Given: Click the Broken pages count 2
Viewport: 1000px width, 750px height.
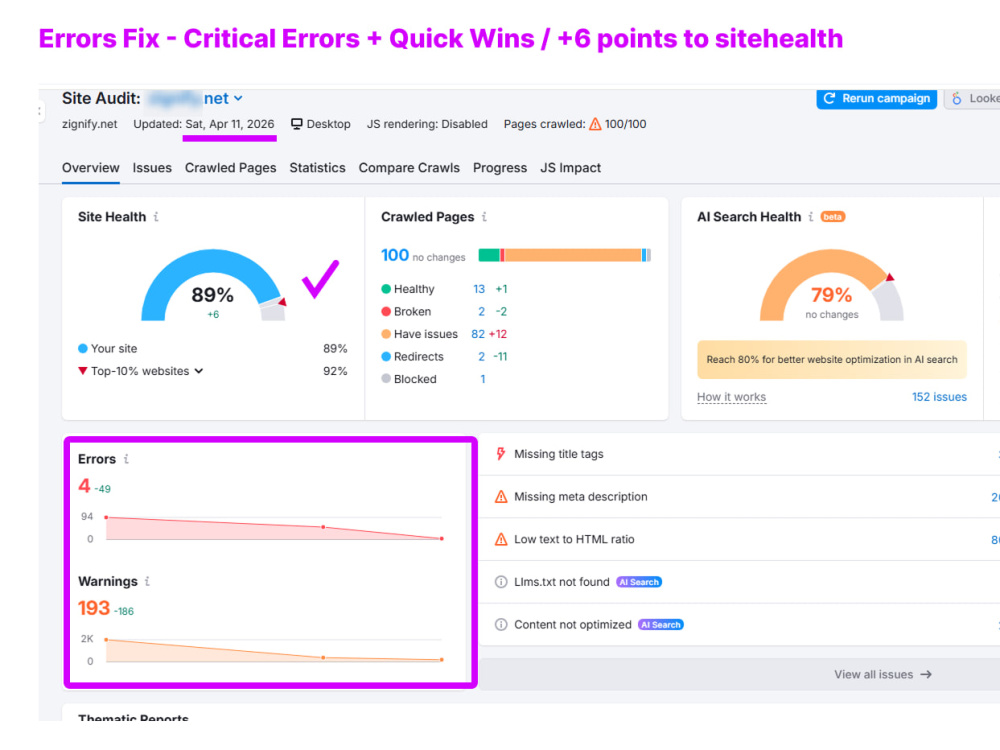Looking at the screenshot, I should tap(482, 311).
